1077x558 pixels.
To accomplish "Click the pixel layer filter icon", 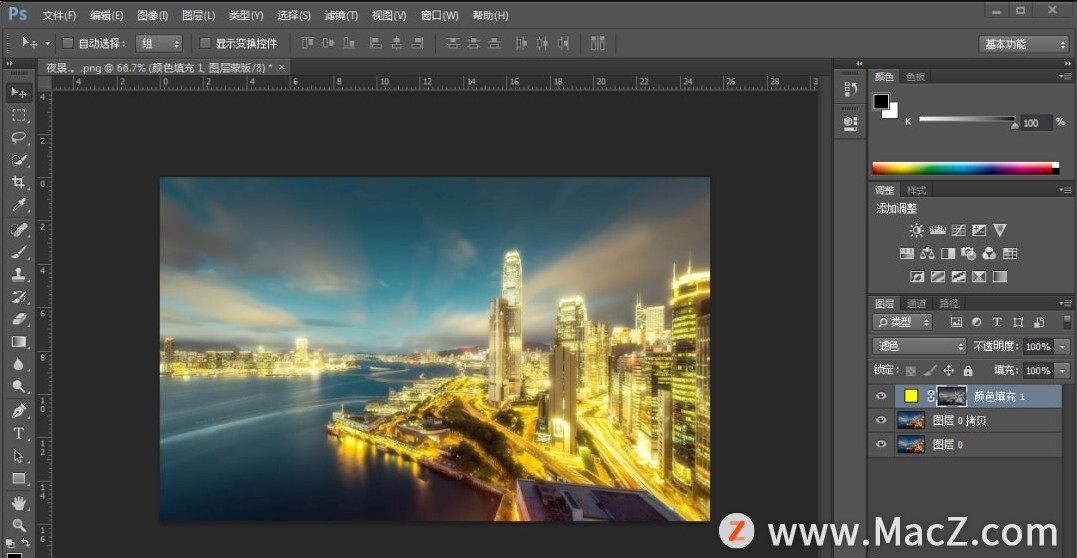I will 955,322.
